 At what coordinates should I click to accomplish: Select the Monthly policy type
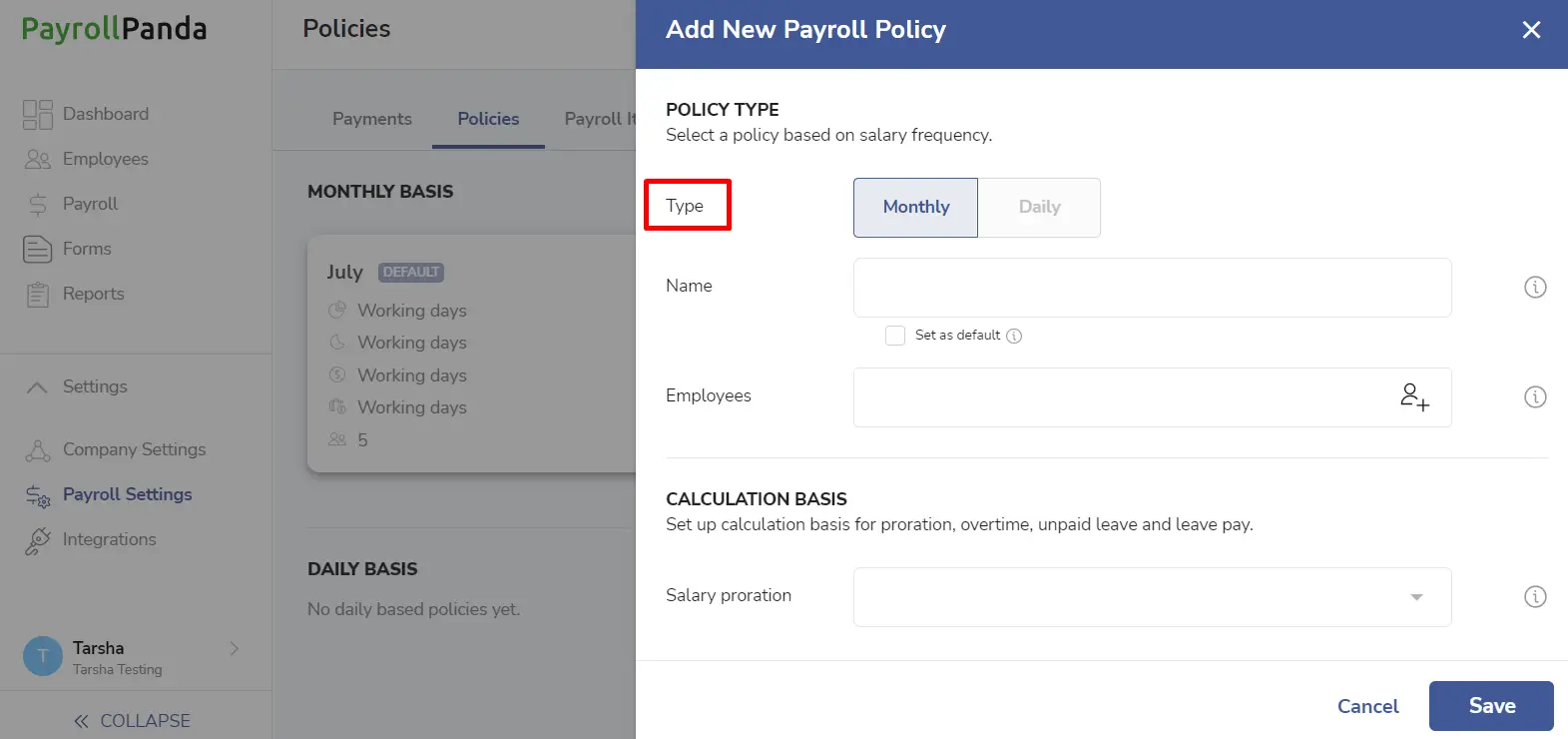pyautogui.click(x=915, y=208)
